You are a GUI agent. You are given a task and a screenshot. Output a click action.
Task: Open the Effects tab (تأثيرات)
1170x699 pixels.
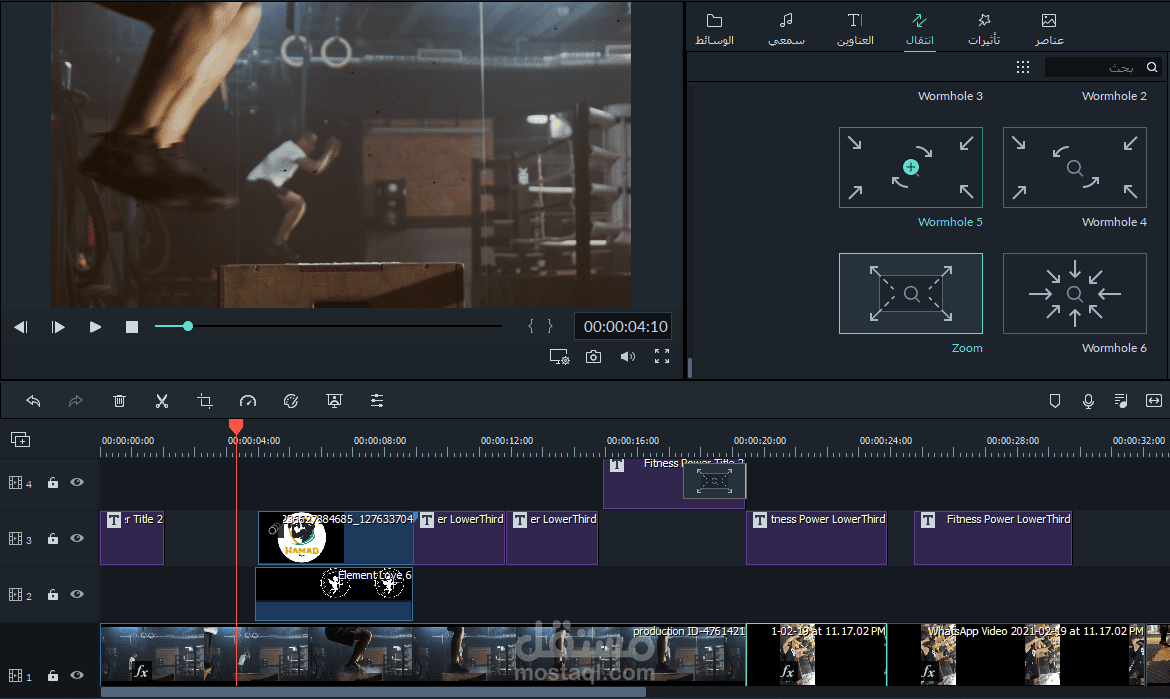tap(984, 29)
